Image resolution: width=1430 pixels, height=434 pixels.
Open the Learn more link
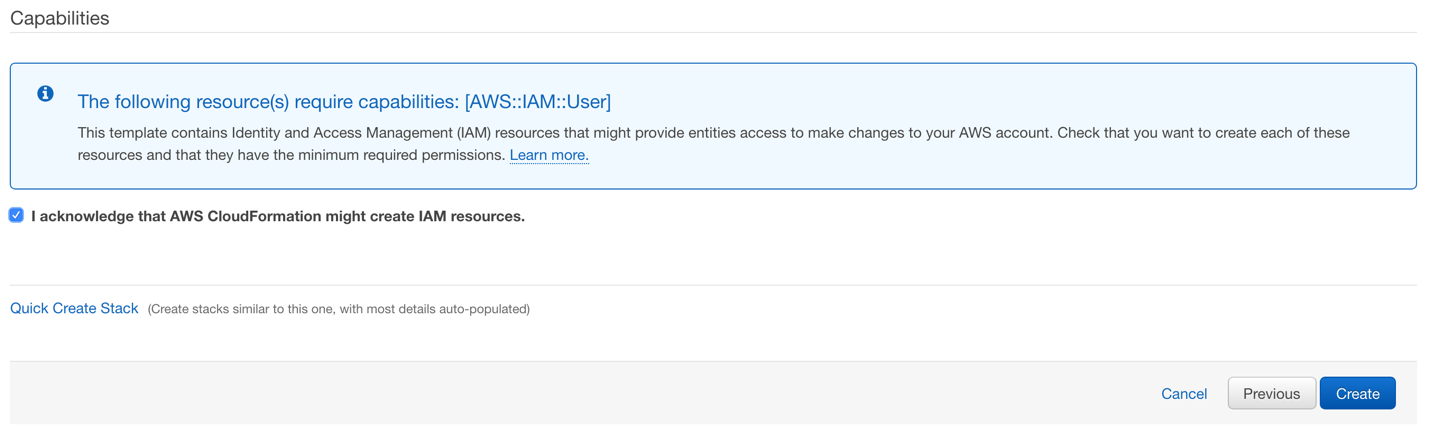pyautogui.click(x=549, y=155)
